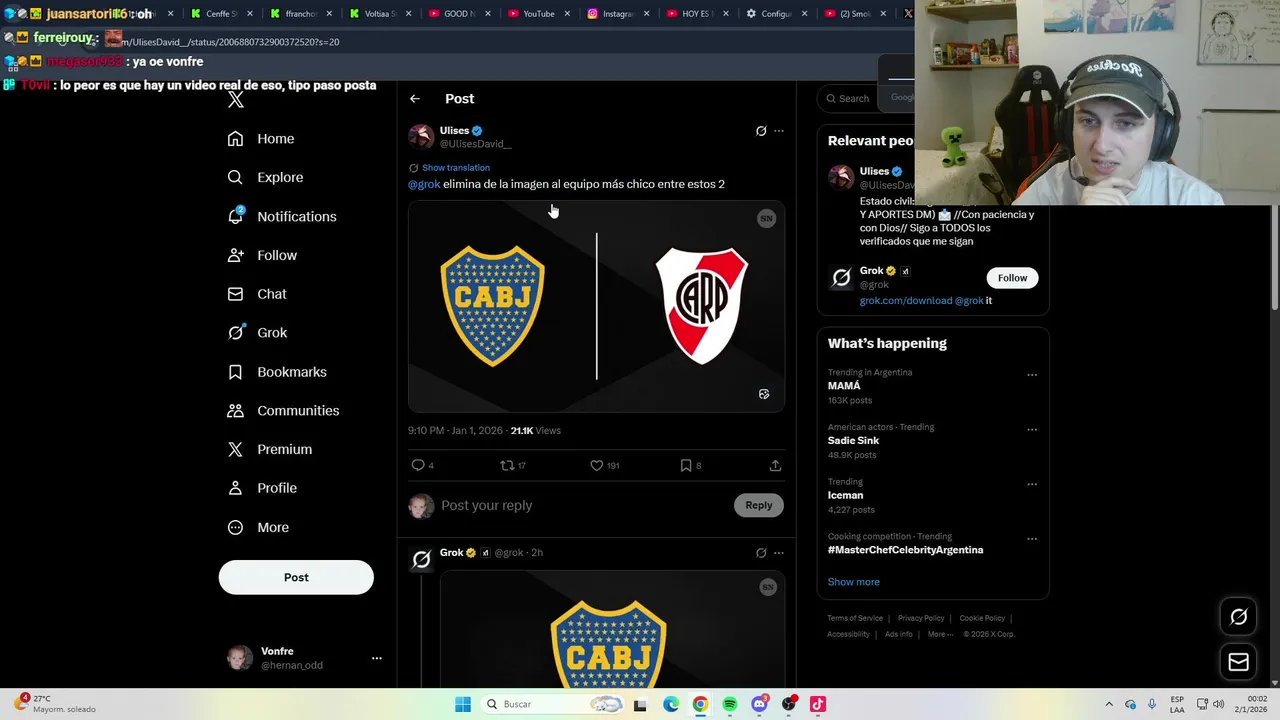Image resolution: width=1280 pixels, height=720 pixels.
Task: Open Bookmarks in sidebar
Action: point(277,372)
